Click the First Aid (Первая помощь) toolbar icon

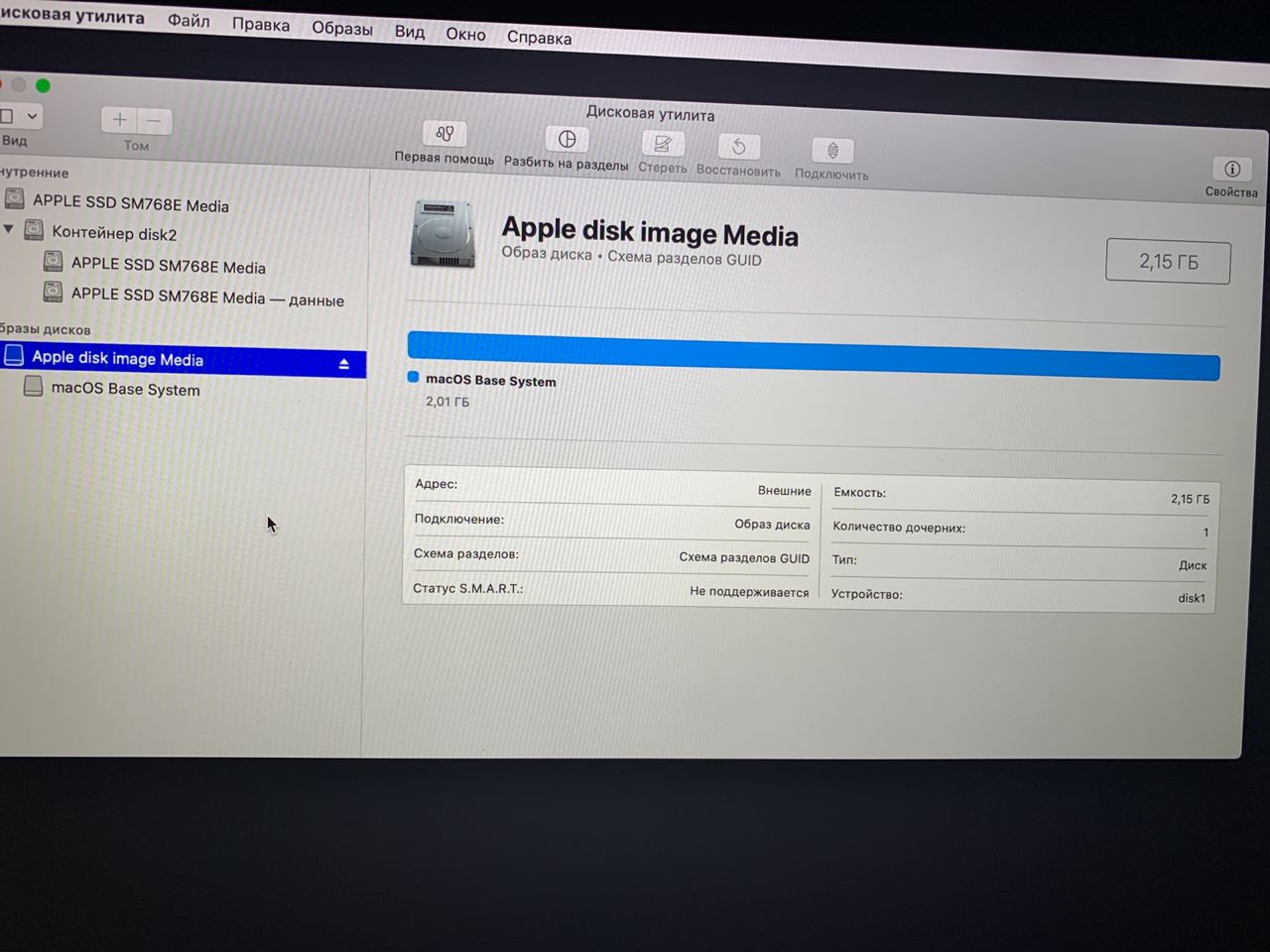(x=444, y=134)
